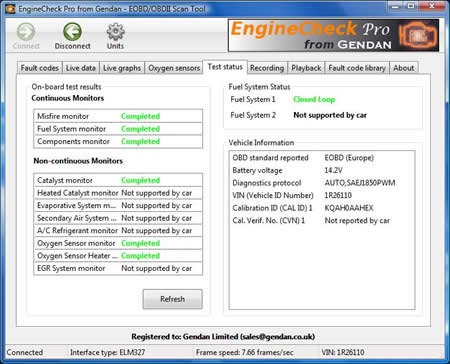The width and height of the screenshot is (450, 364).
Task: Select the Test status tab
Action: tap(225, 67)
